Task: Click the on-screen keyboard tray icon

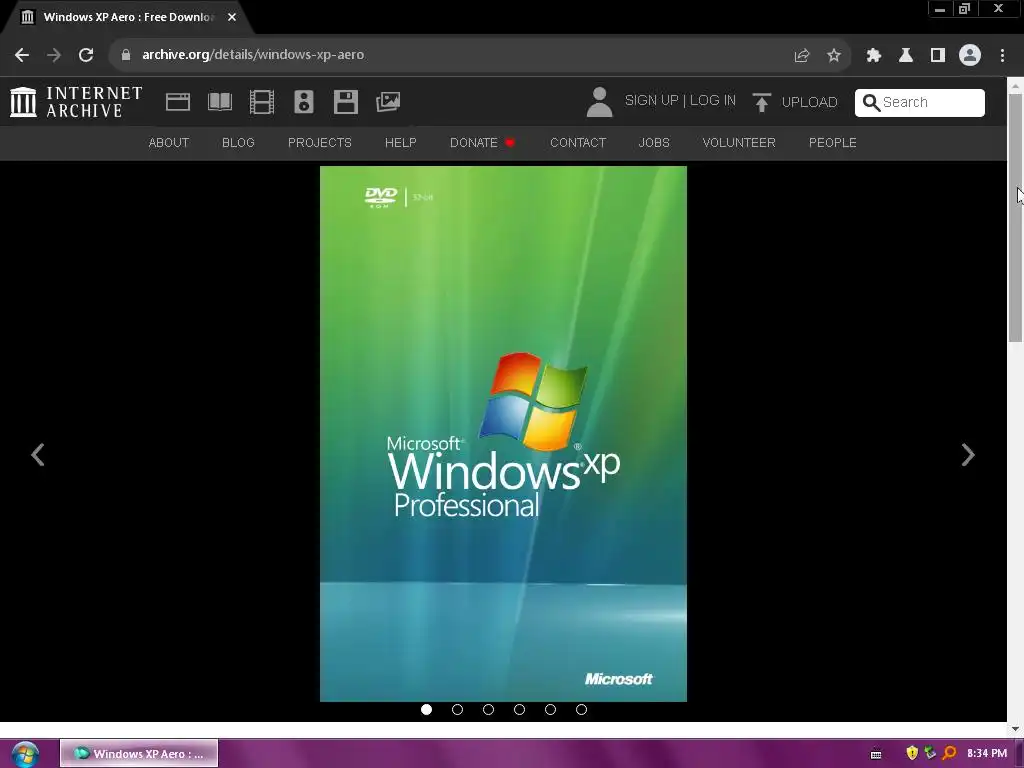Action: coord(876,754)
